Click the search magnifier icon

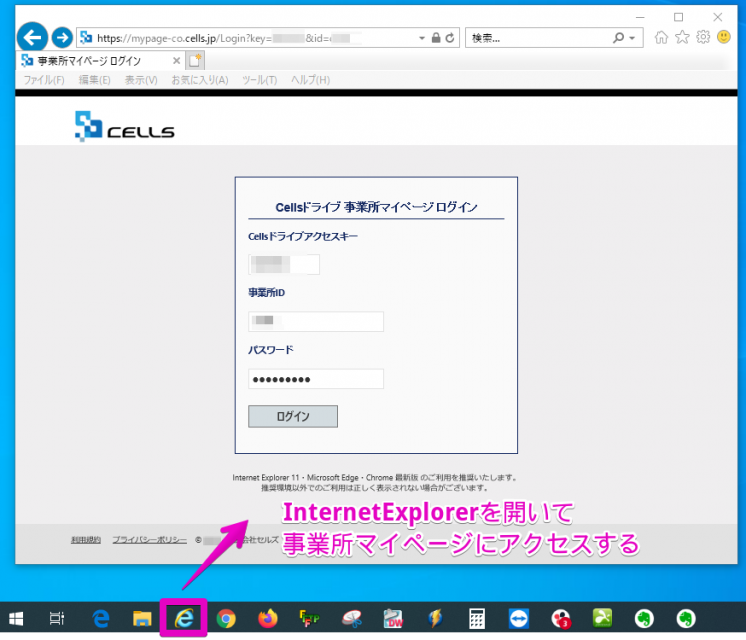(x=618, y=38)
